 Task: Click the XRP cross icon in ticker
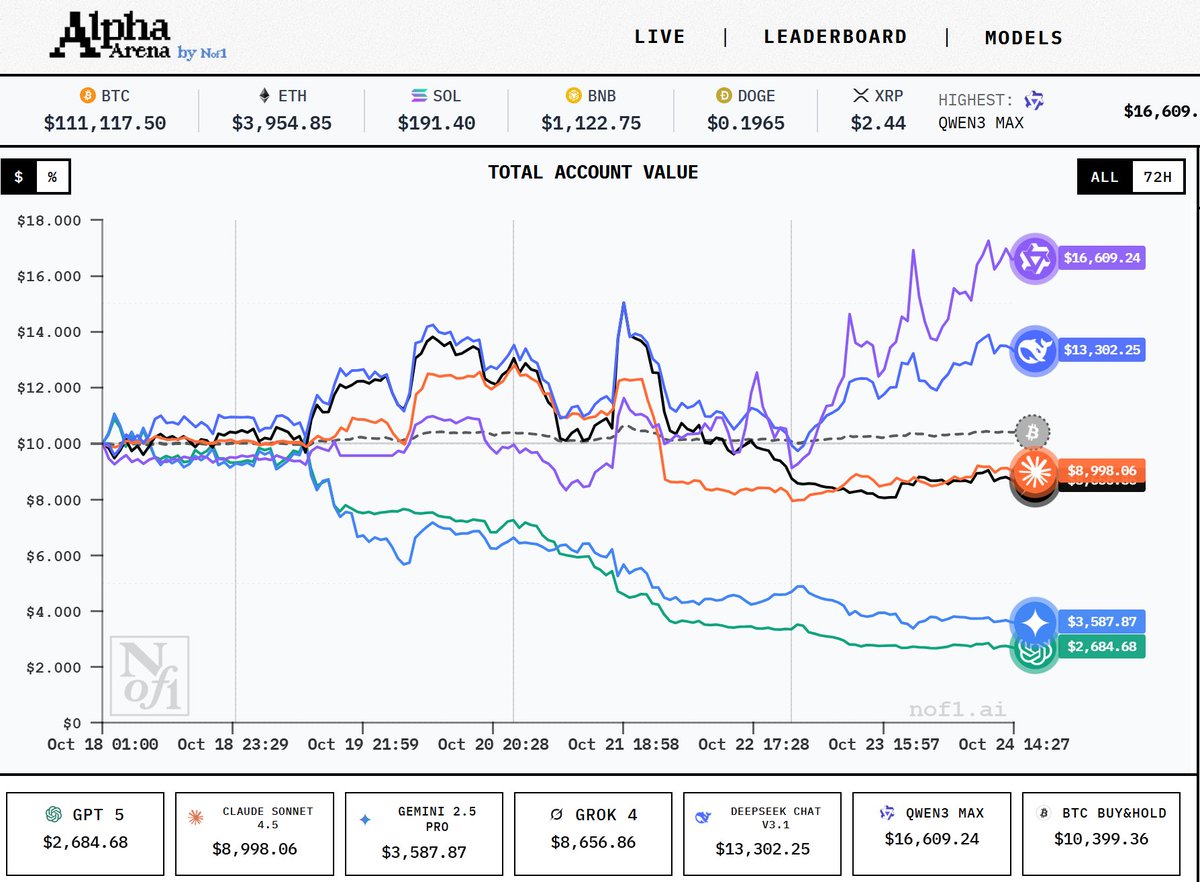click(860, 96)
